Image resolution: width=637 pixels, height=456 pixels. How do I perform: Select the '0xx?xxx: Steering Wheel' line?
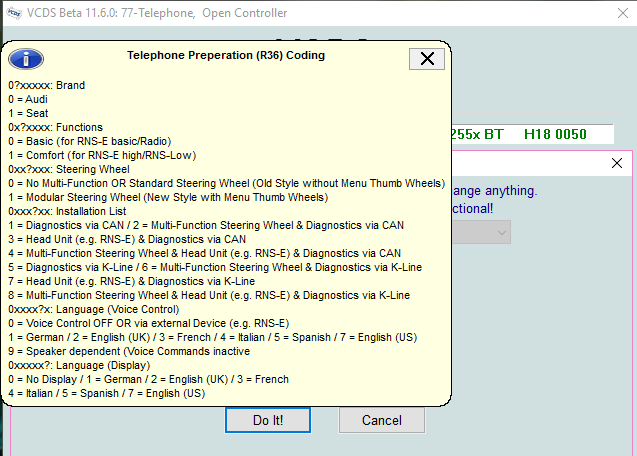coord(69,169)
